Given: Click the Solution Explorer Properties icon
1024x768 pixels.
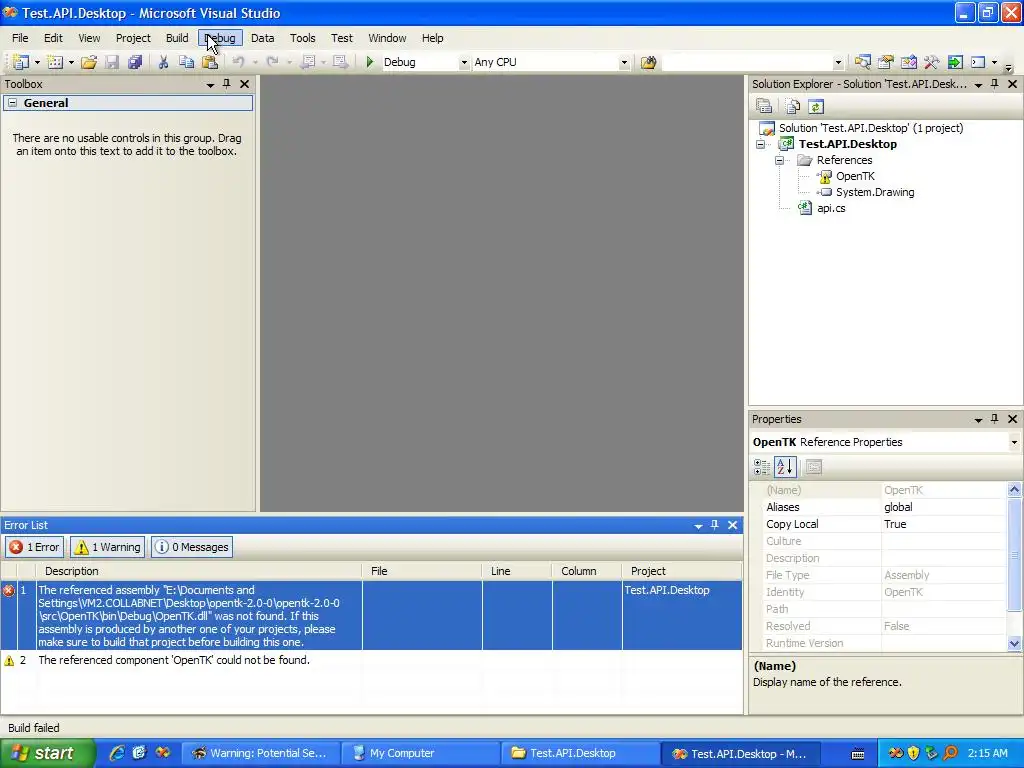Looking at the screenshot, I should tap(764, 106).
